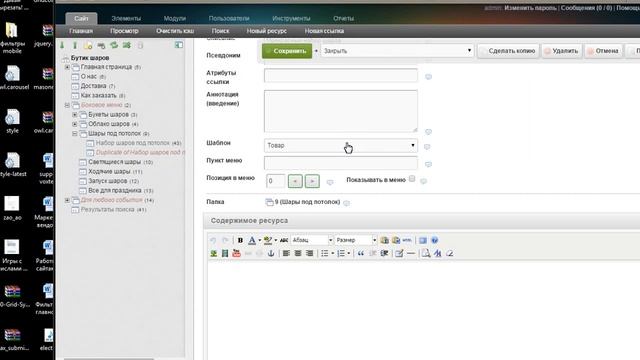The image size is (640, 360).
Task: Open bulleted list style arrow
Action: pos(333,253)
